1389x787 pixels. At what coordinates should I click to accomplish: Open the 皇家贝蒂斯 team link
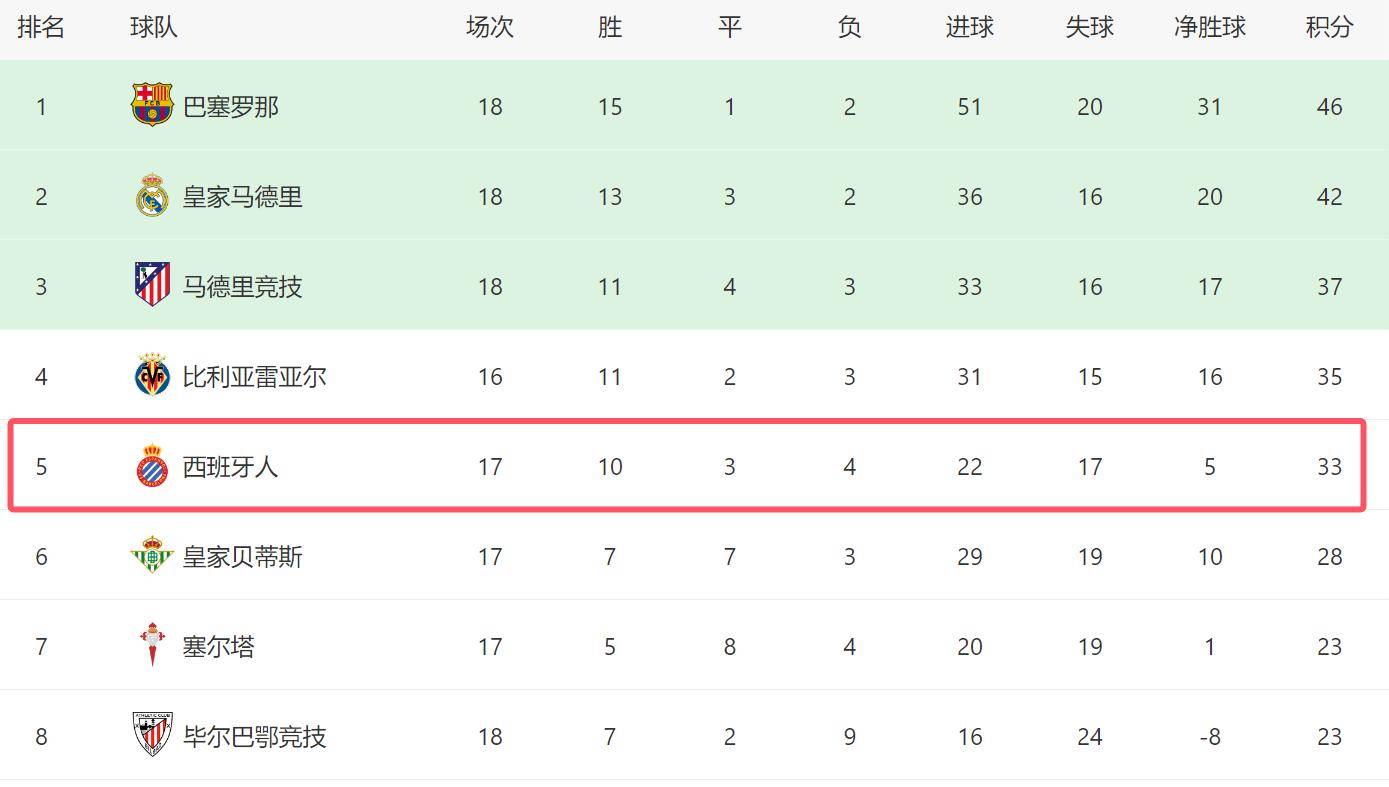[x=242, y=557]
